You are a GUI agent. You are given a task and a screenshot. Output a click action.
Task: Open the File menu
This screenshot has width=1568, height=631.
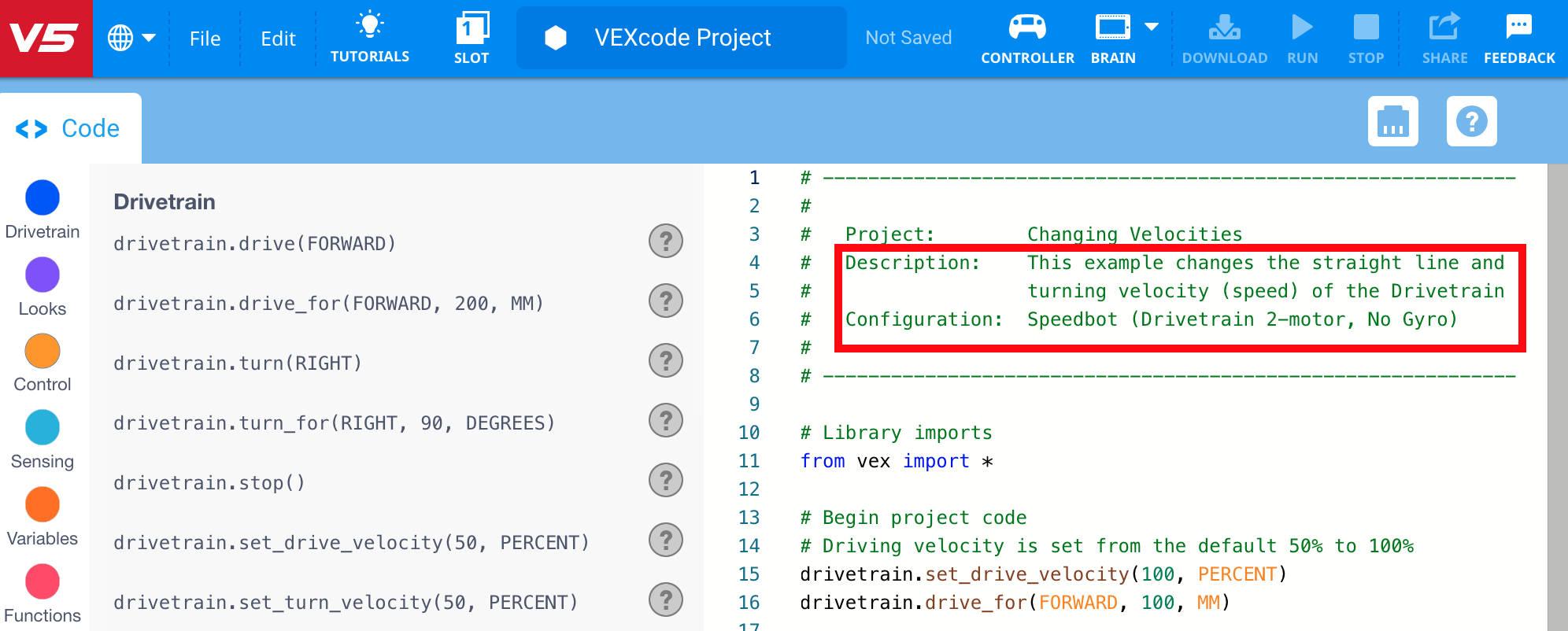point(205,37)
